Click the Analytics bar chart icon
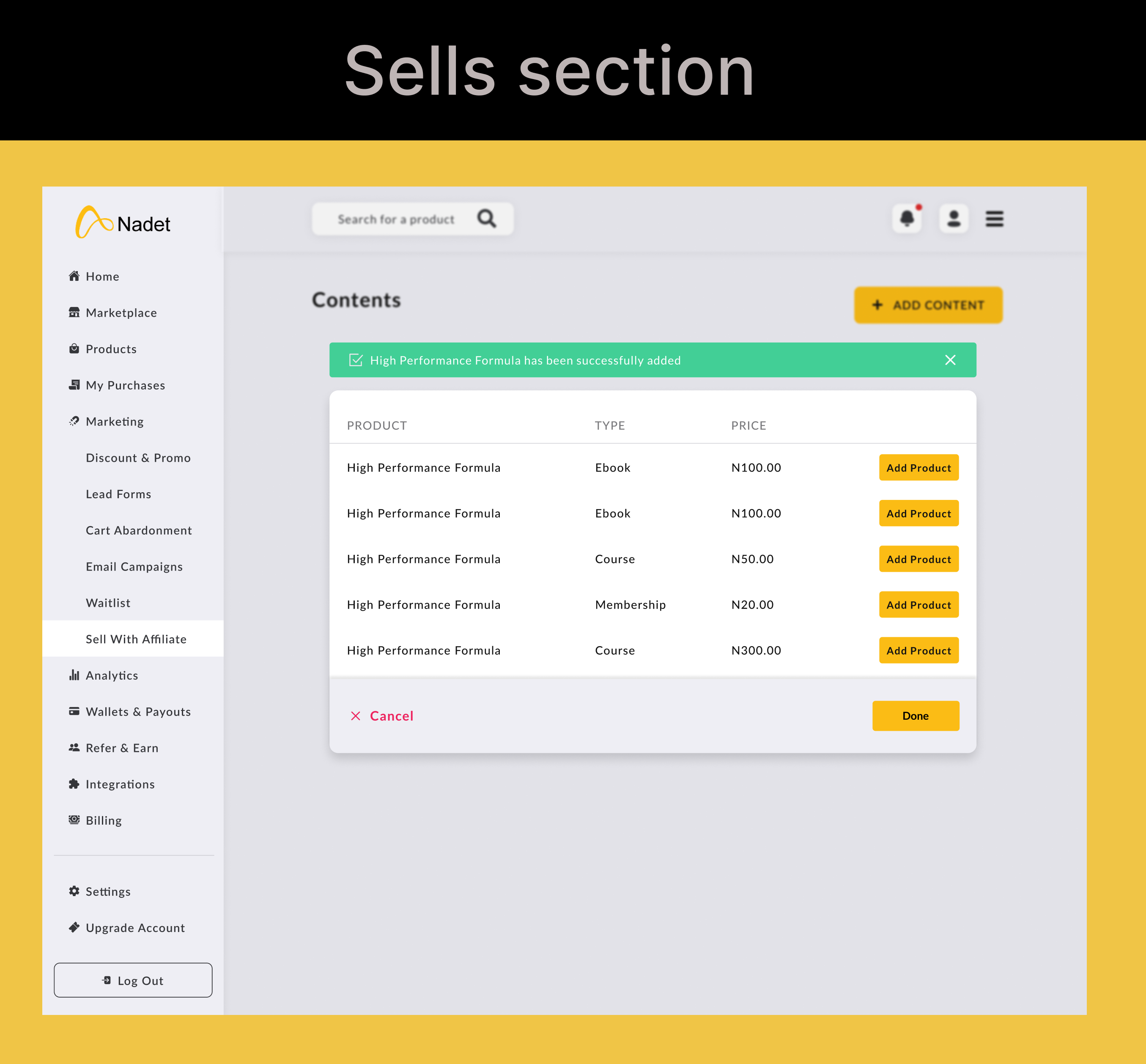 tap(74, 675)
